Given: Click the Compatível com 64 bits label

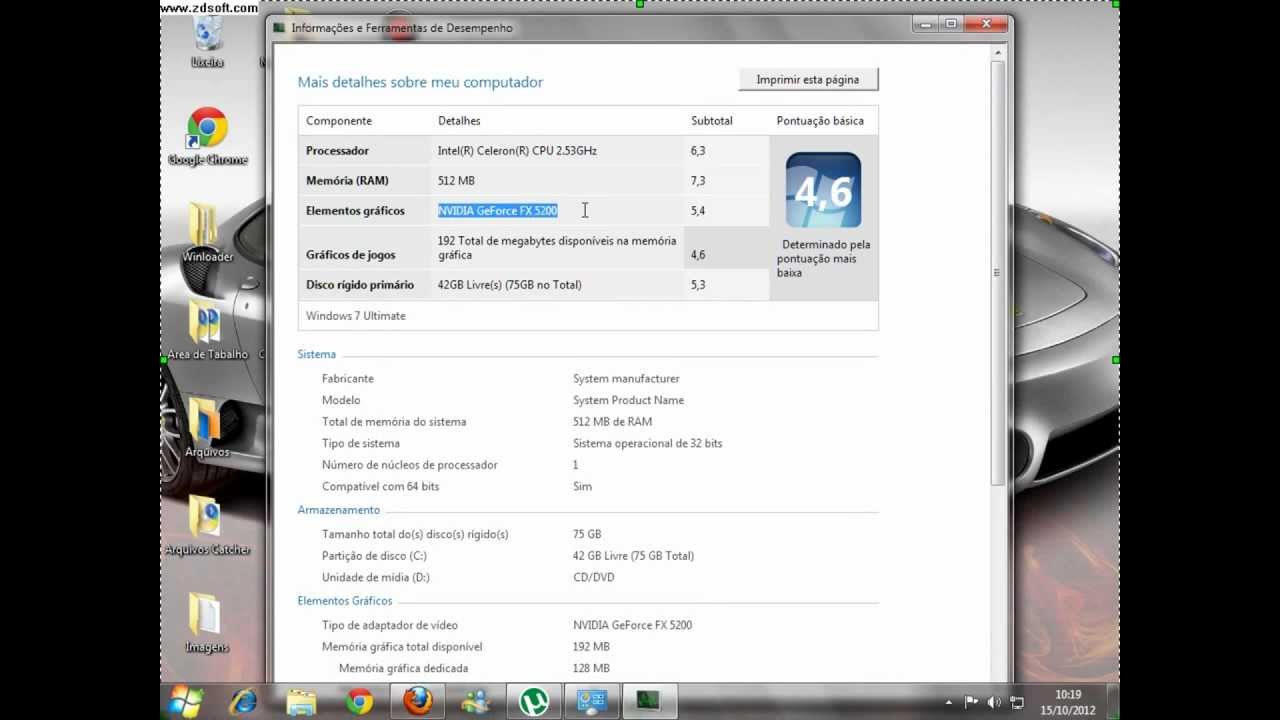Looking at the screenshot, I should click(380, 486).
